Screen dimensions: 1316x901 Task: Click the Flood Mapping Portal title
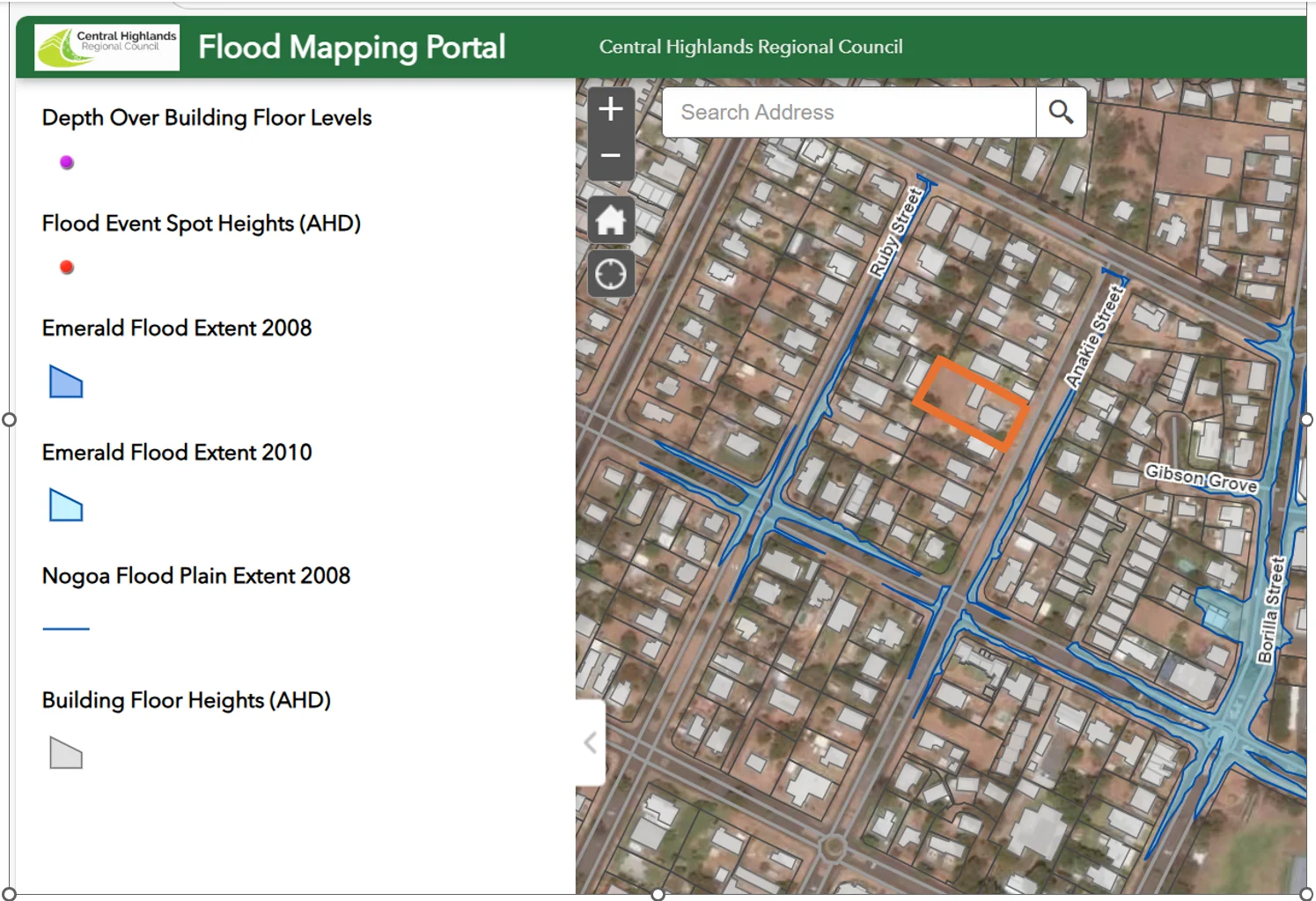point(351,47)
